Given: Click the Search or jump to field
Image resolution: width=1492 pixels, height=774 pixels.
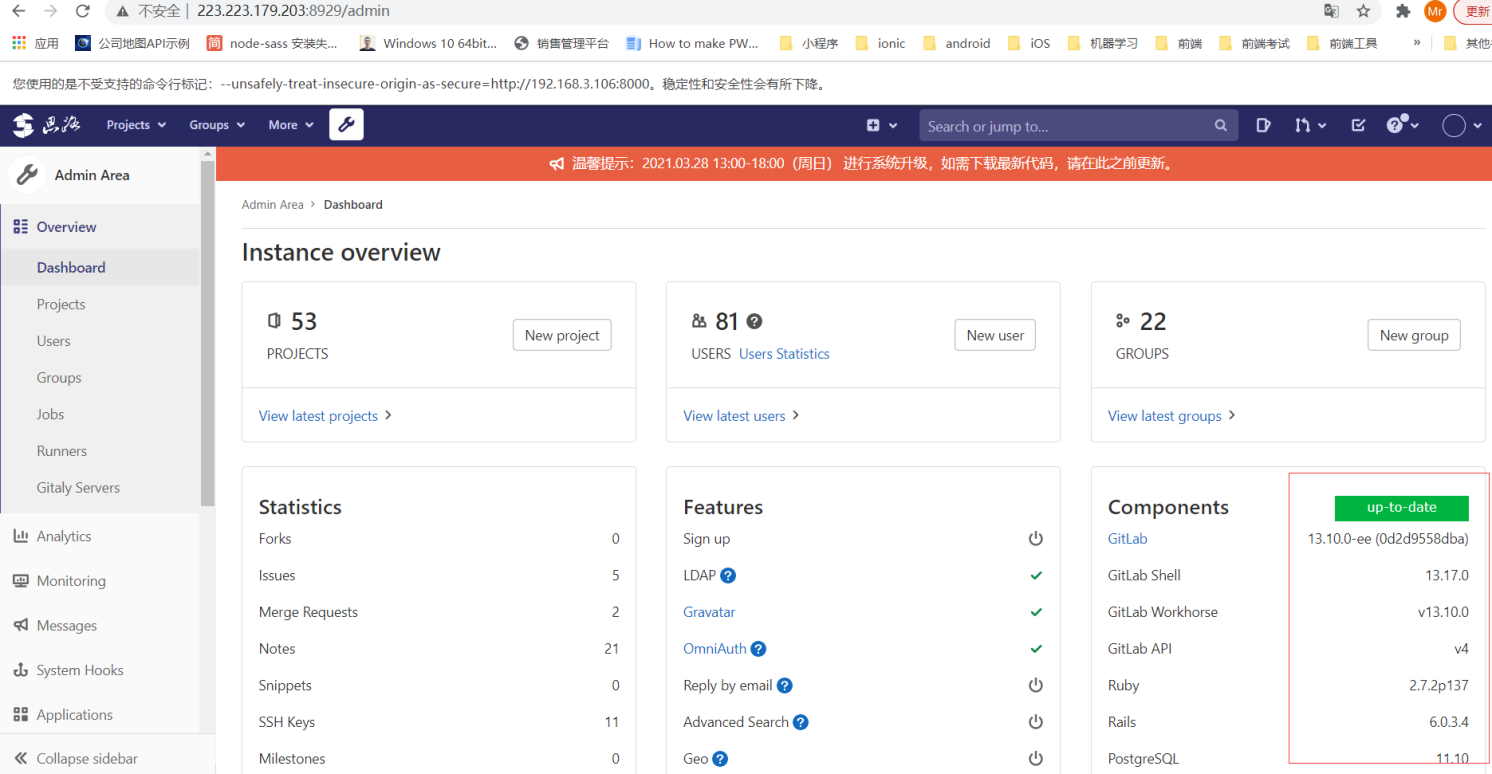Looking at the screenshot, I should [x=1065, y=126].
